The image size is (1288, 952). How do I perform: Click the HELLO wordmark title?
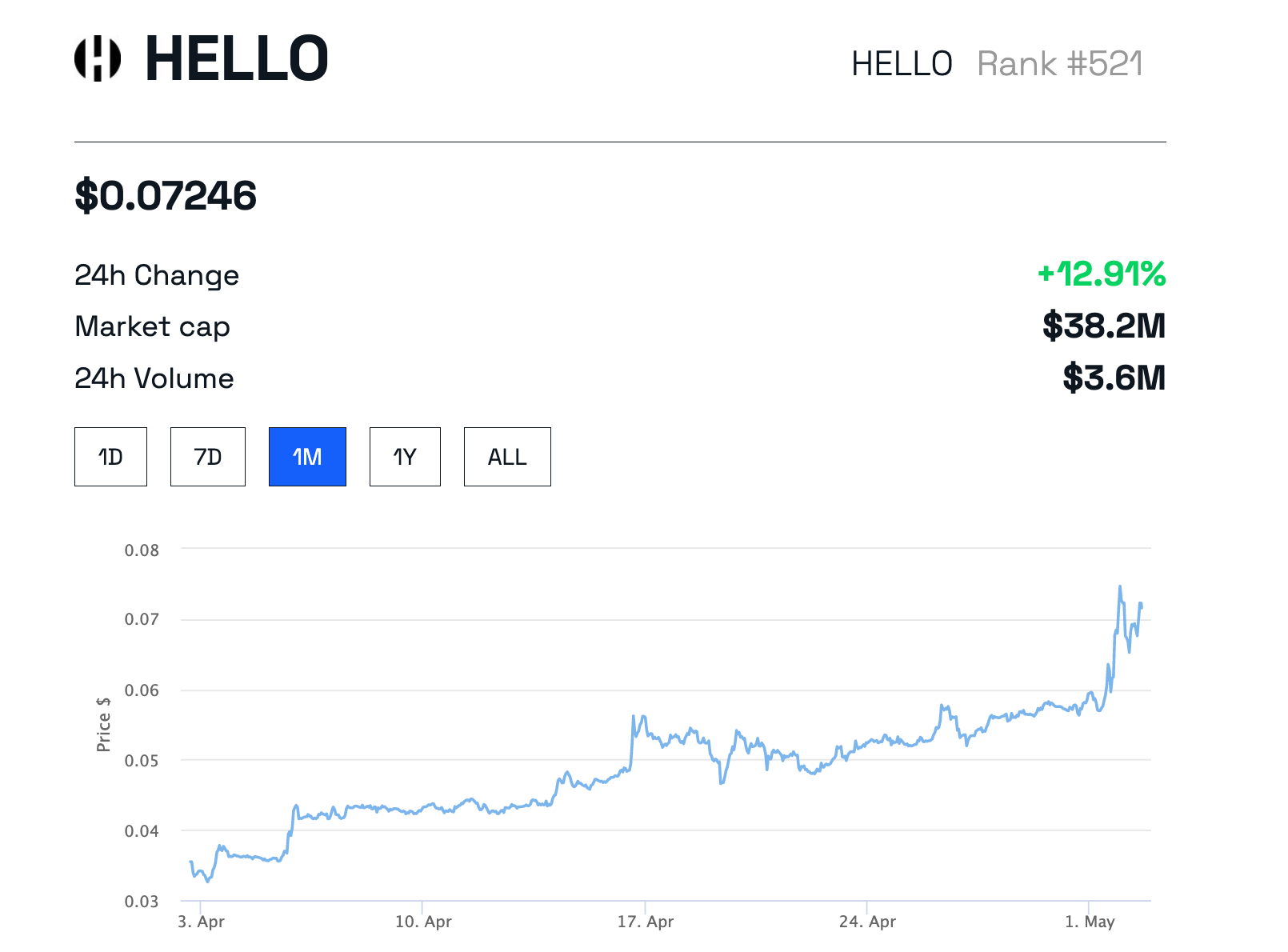pyautogui.click(x=237, y=58)
